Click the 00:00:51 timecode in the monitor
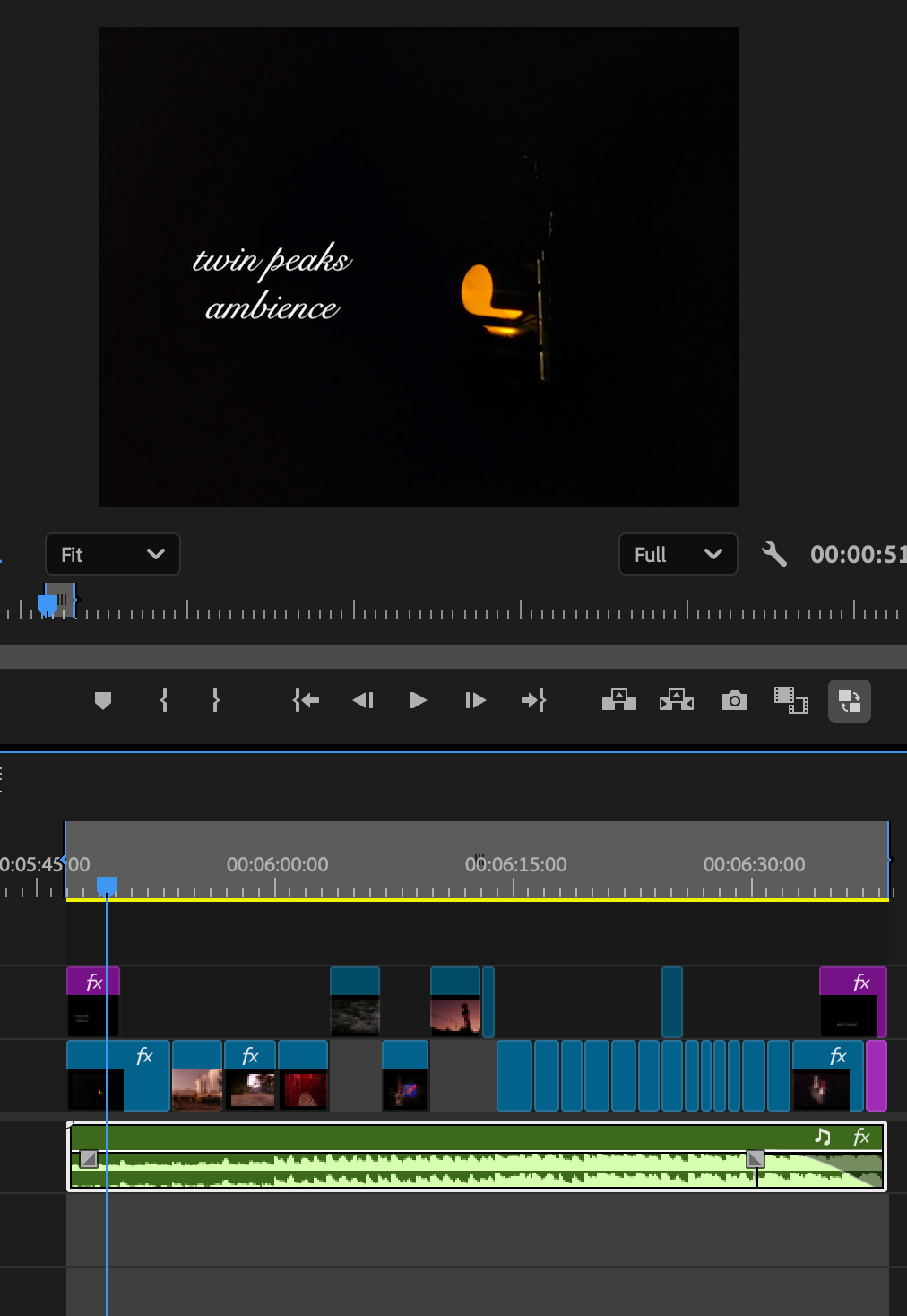The height and width of the screenshot is (1316, 907). (x=858, y=554)
